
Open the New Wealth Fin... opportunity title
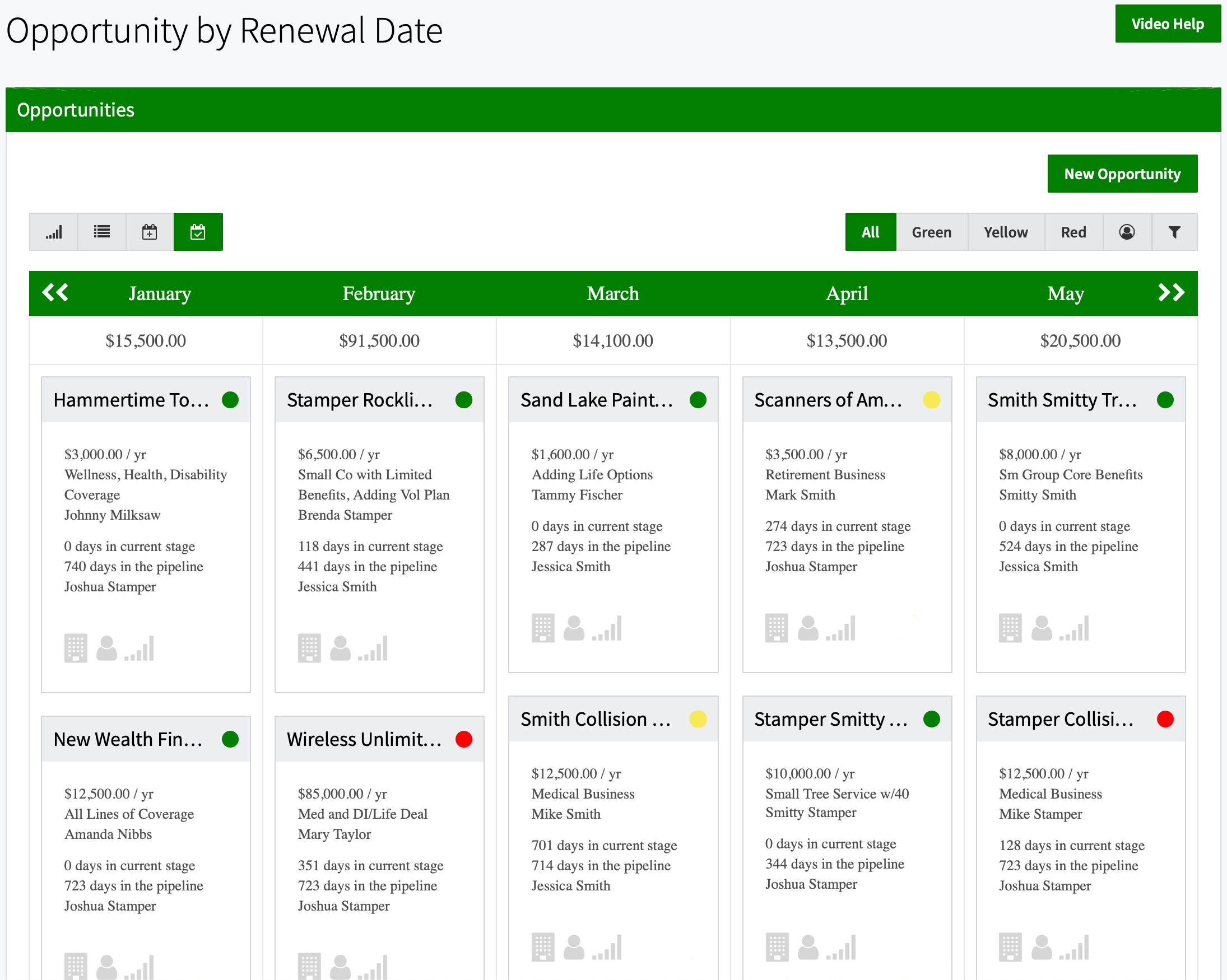point(128,739)
